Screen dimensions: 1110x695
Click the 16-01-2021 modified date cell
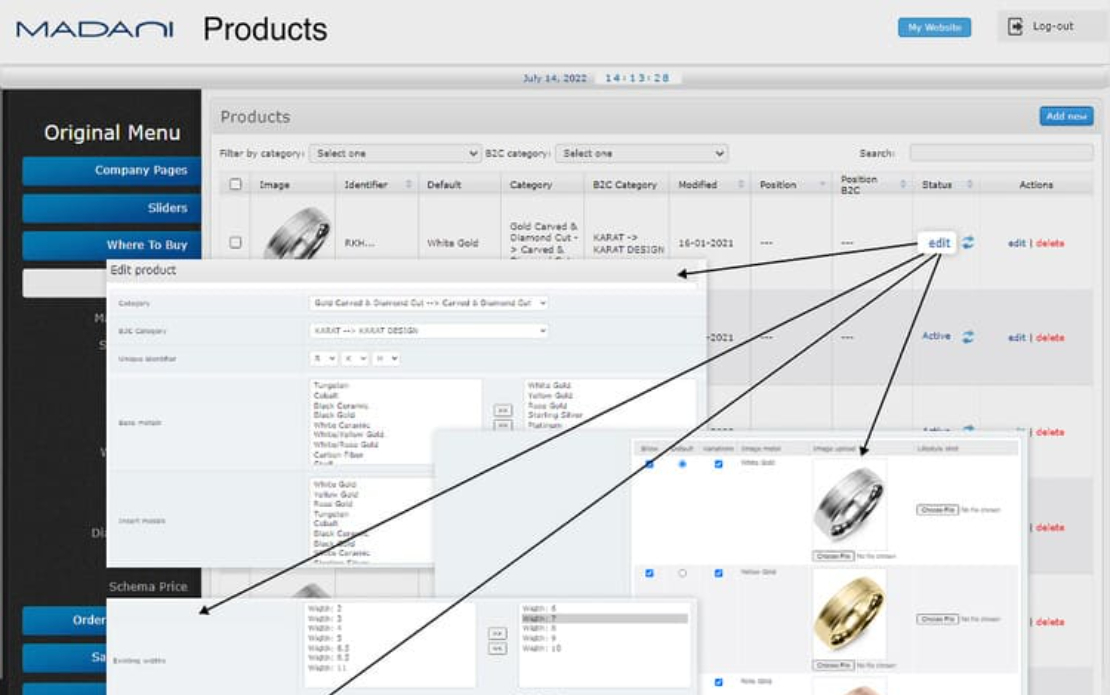click(706, 243)
